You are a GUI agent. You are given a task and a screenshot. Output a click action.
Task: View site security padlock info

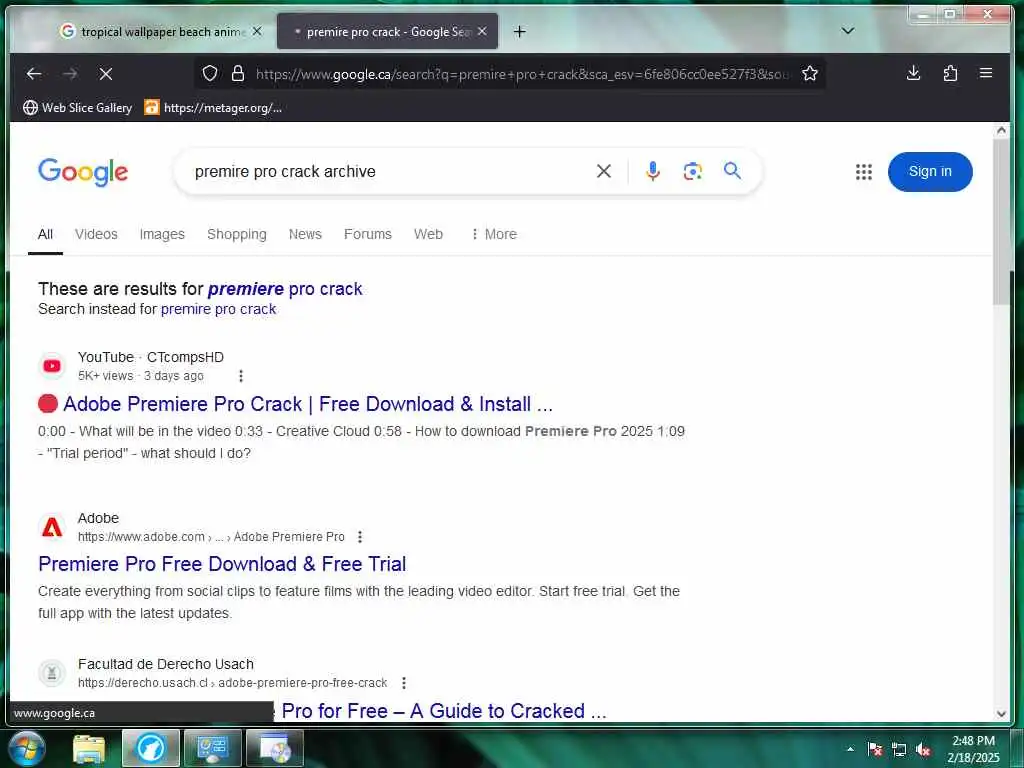pyautogui.click(x=238, y=73)
